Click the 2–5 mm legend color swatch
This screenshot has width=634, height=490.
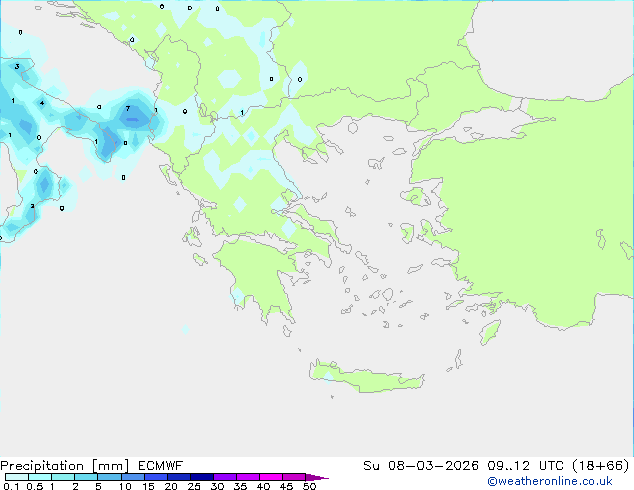point(86,477)
